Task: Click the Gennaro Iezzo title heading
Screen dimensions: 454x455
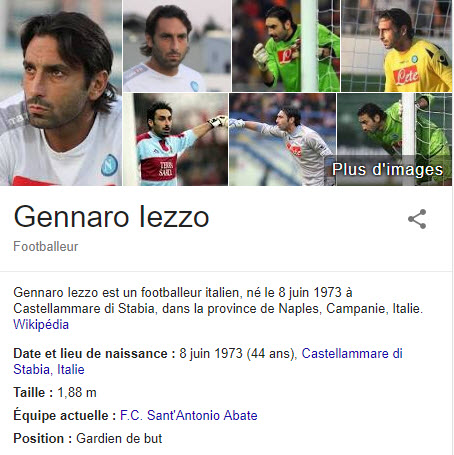Action: 111,217
